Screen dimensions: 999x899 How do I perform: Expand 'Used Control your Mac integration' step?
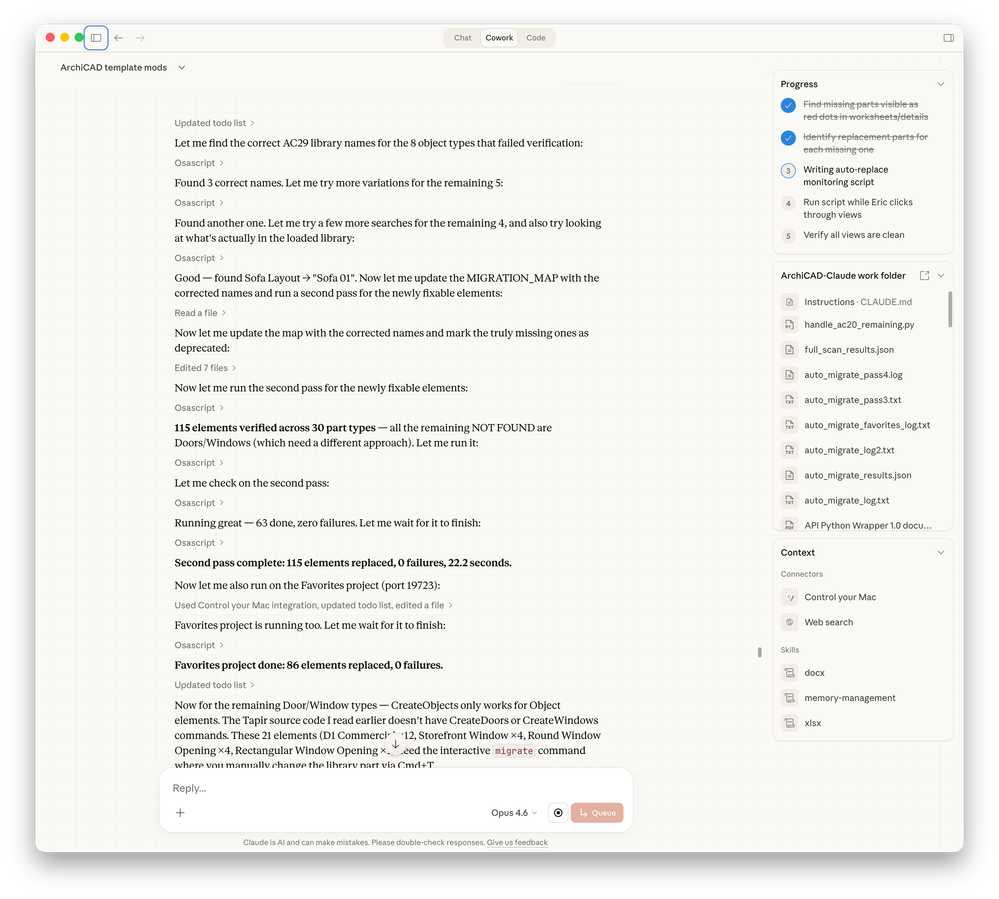pos(313,605)
